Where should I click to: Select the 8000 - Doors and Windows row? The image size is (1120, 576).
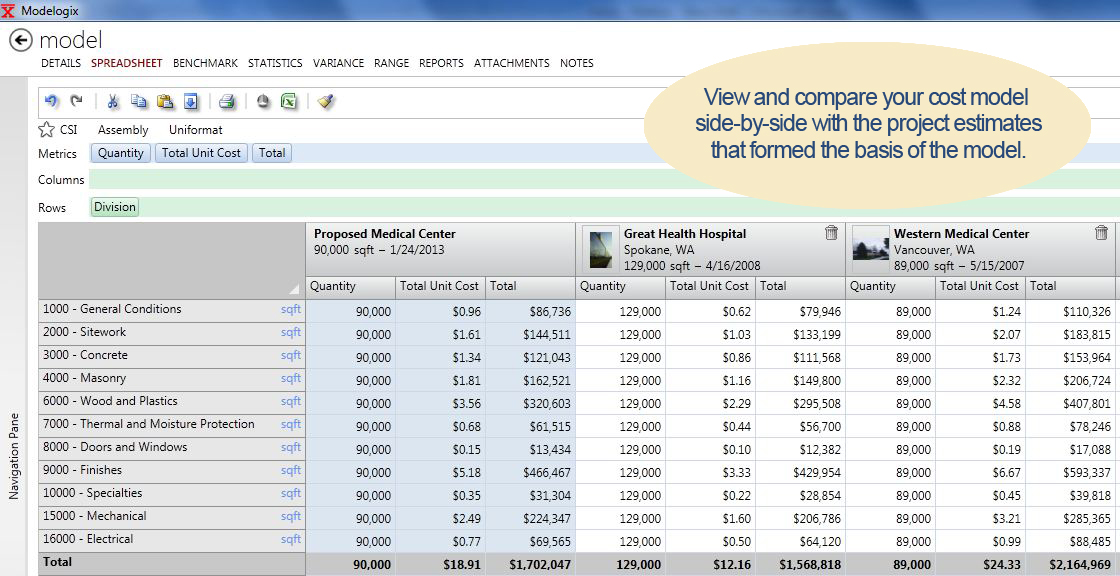coord(171,447)
